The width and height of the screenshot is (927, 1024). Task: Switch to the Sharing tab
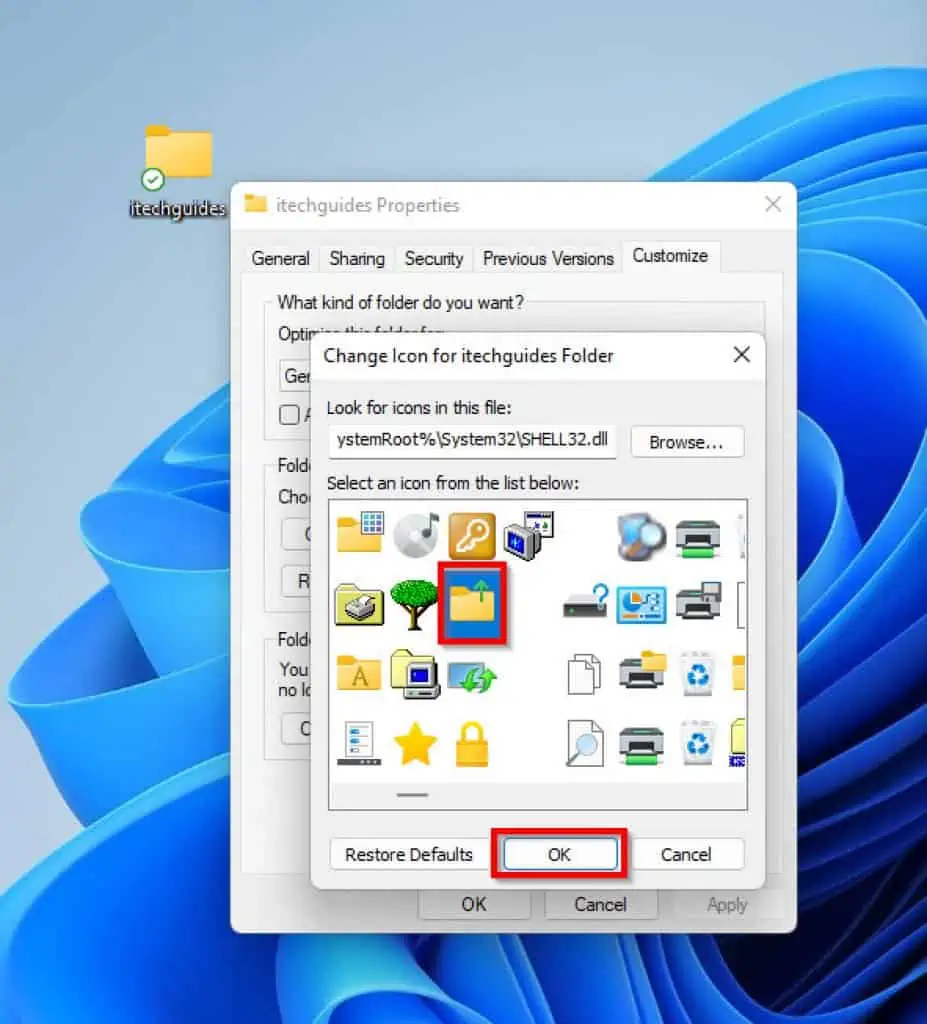pyautogui.click(x=356, y=258)
